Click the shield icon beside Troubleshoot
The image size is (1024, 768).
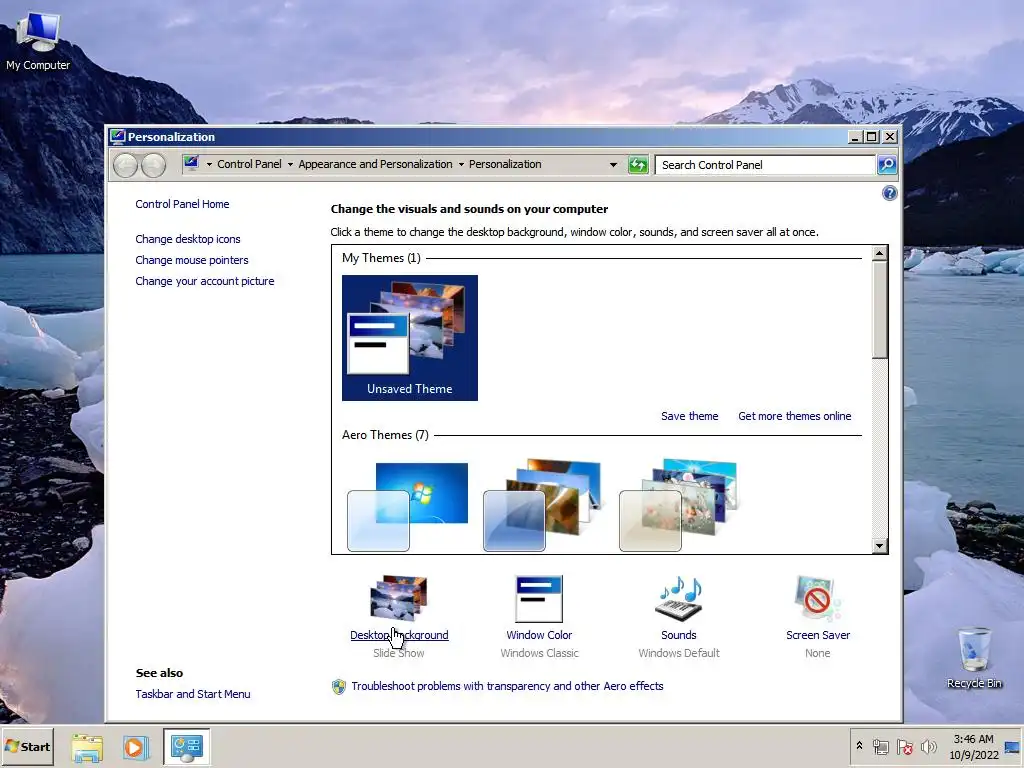coord(338,686)
